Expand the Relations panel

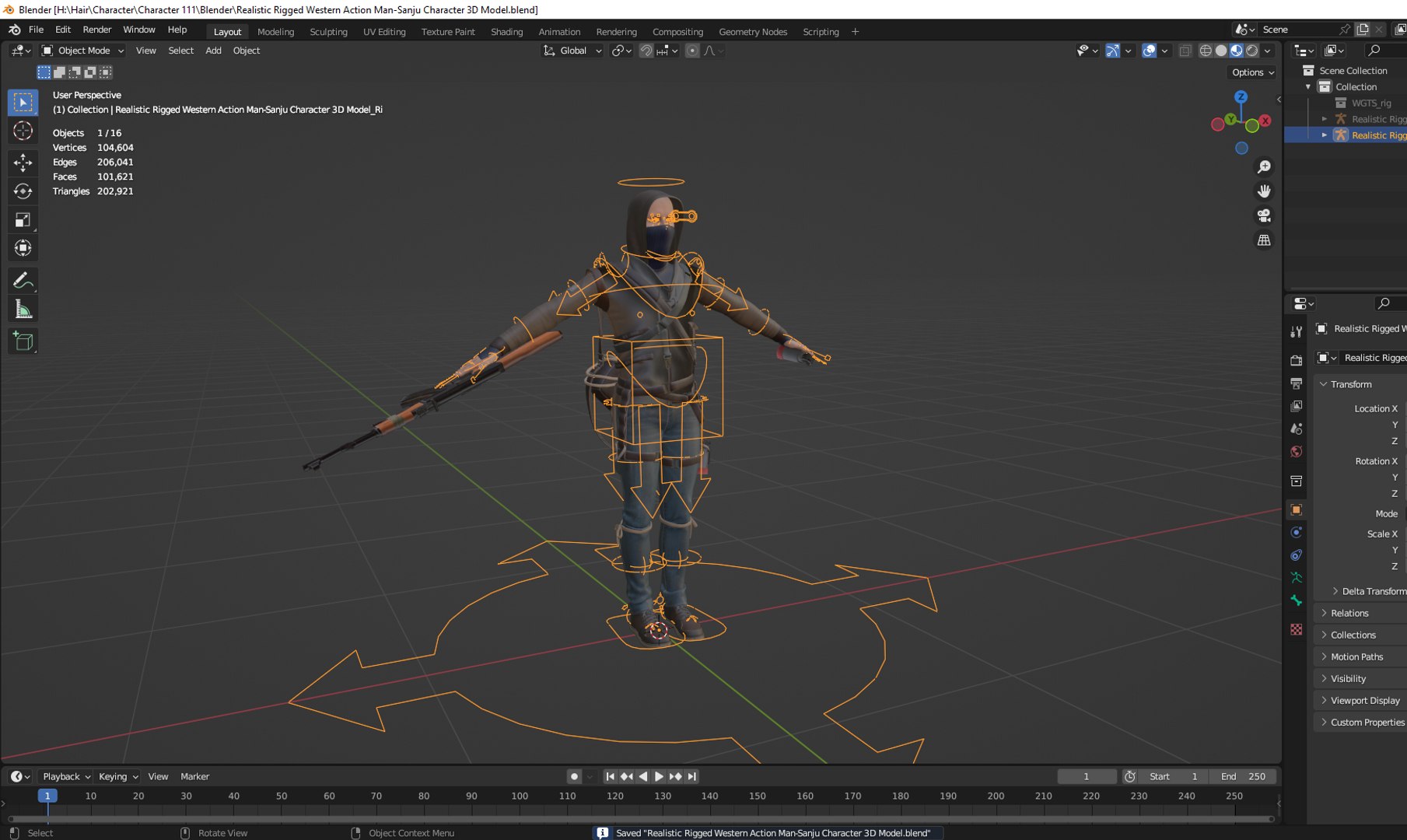[1349, 613]
